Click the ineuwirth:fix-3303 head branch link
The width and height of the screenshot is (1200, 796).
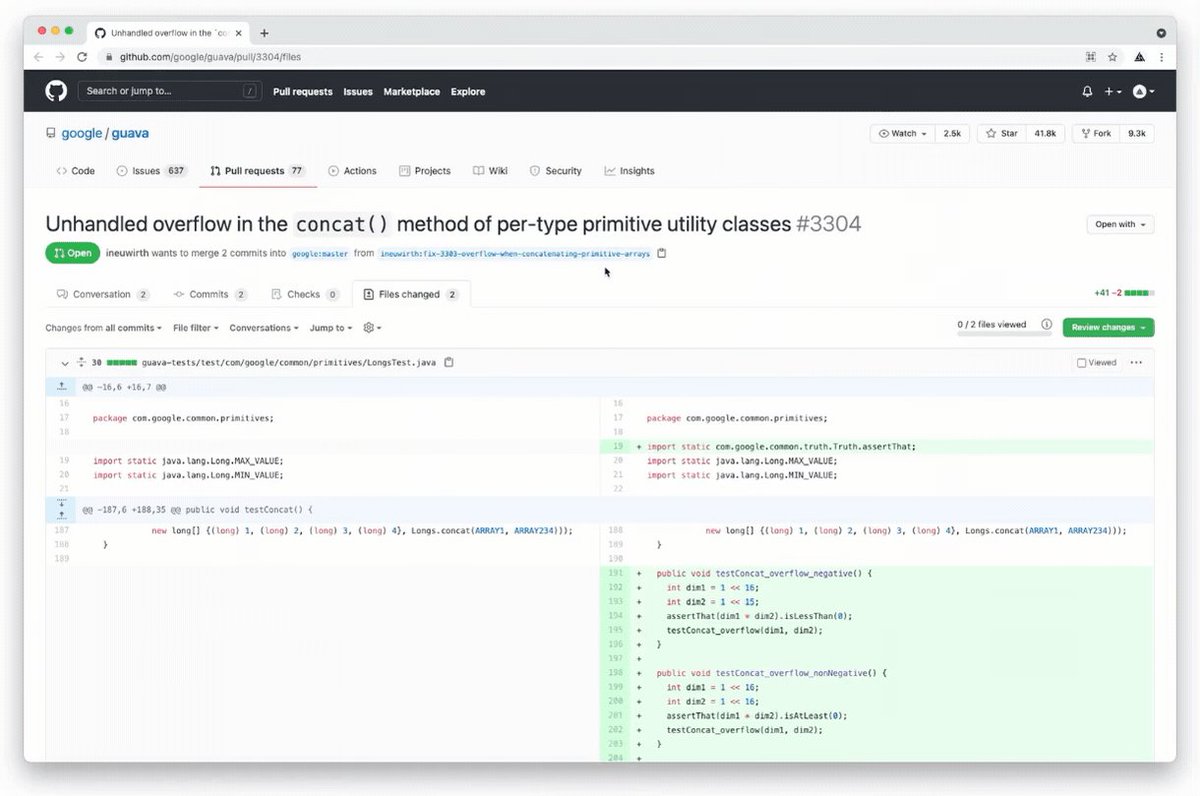515,254
